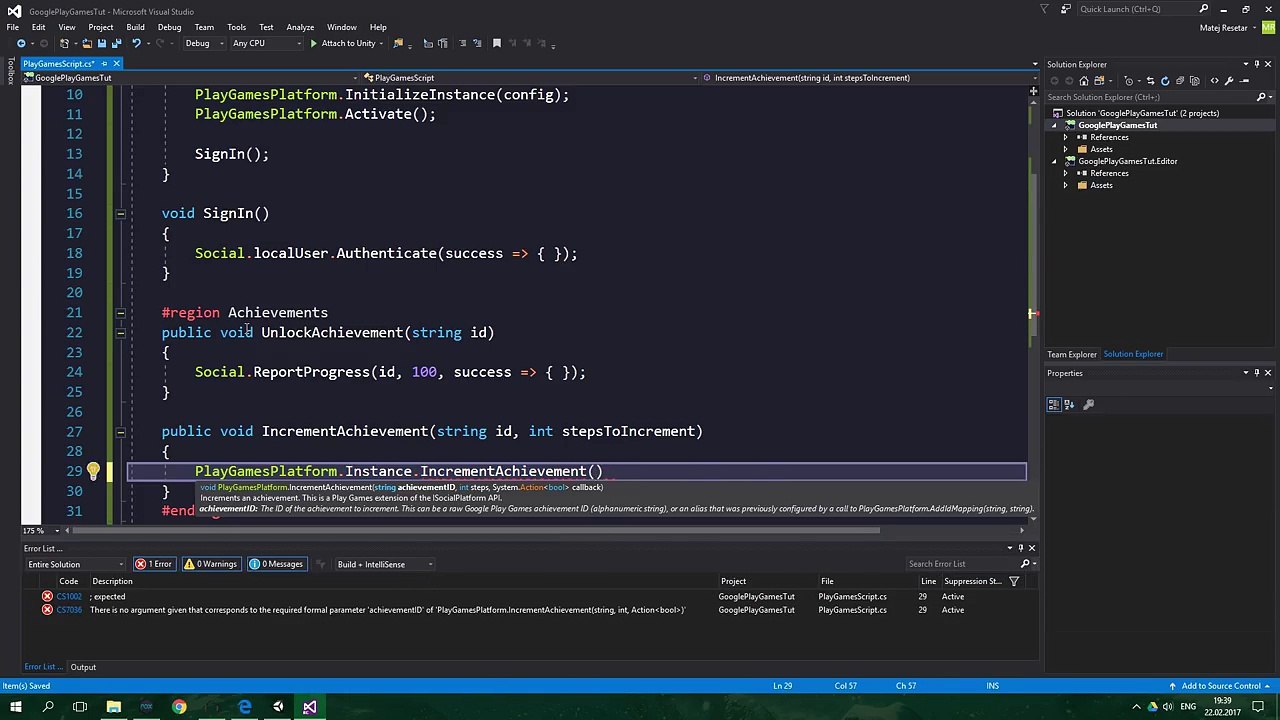Refresh the Solution Explorer

tap(1165, 81)
